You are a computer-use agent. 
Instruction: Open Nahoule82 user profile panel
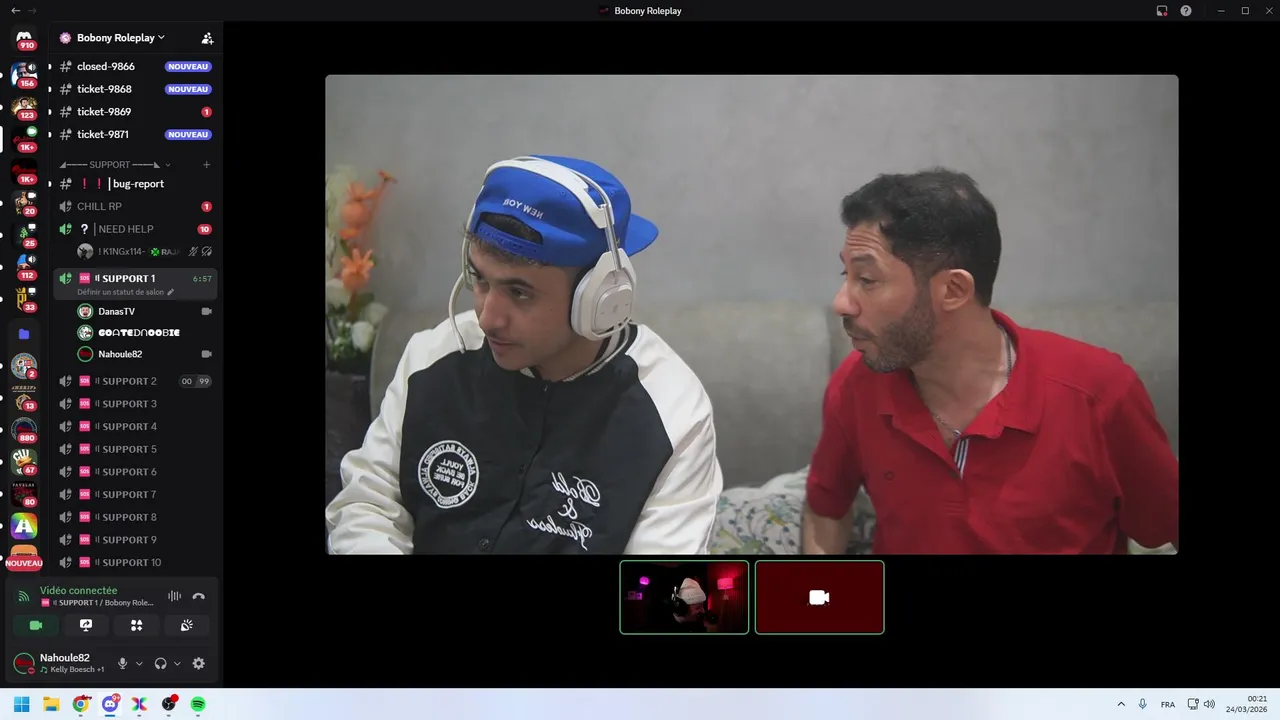click(x=60, y=663)
